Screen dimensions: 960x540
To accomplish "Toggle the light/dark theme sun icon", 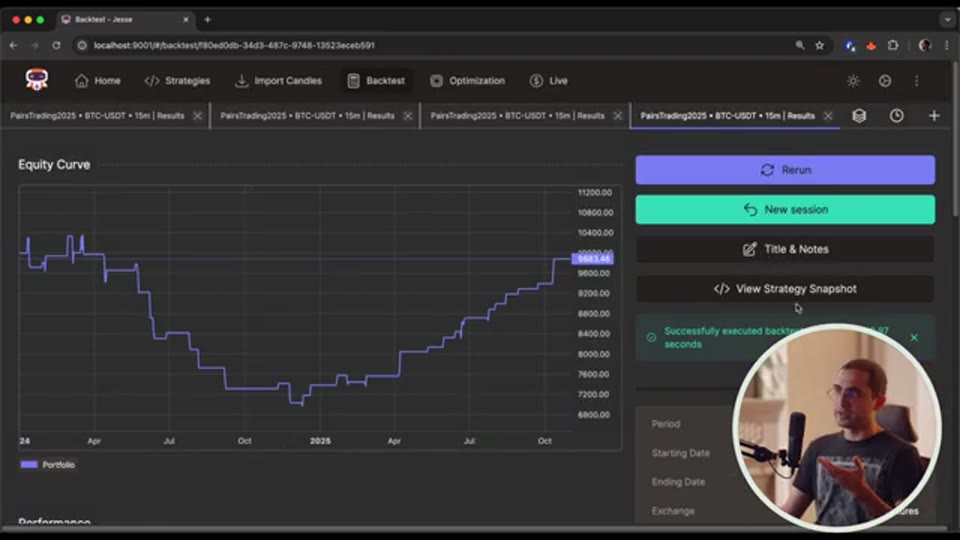I will (853, 81).
